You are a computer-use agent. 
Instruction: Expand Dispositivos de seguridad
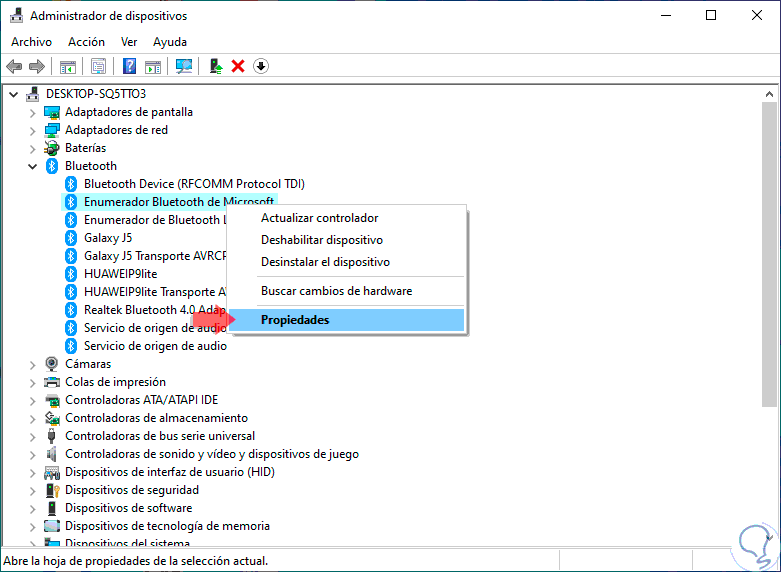click(33, 491)
